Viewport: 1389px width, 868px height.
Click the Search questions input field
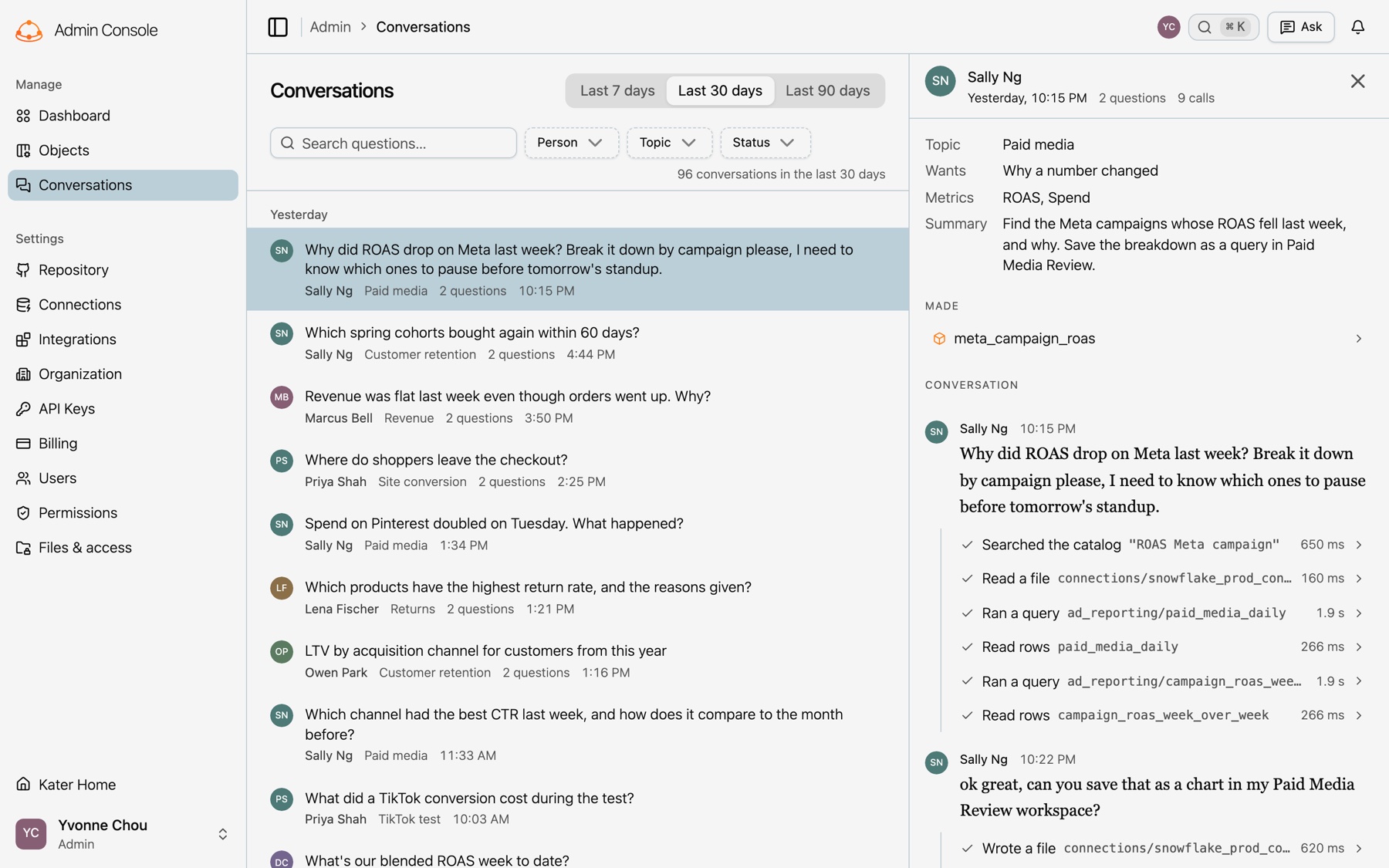[x=393, y=143]
